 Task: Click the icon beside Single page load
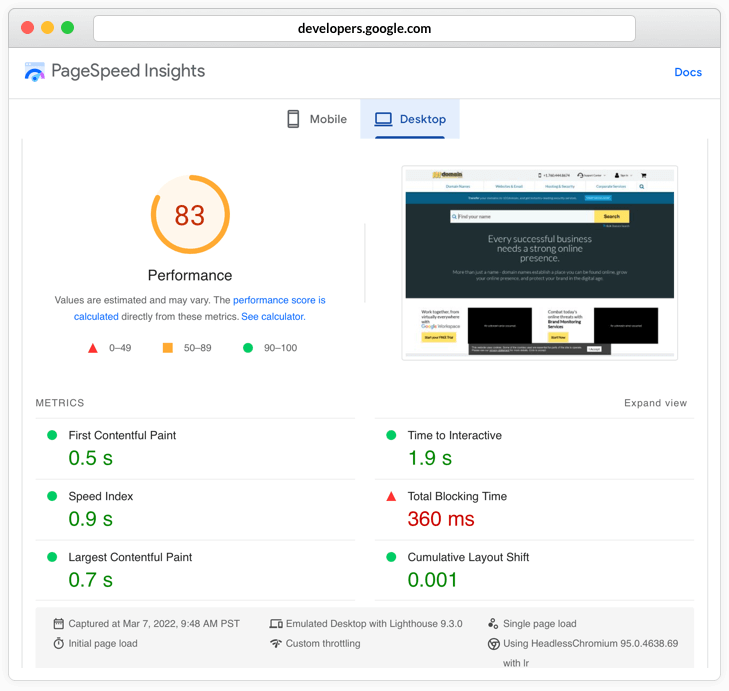(x=493, y=624)
